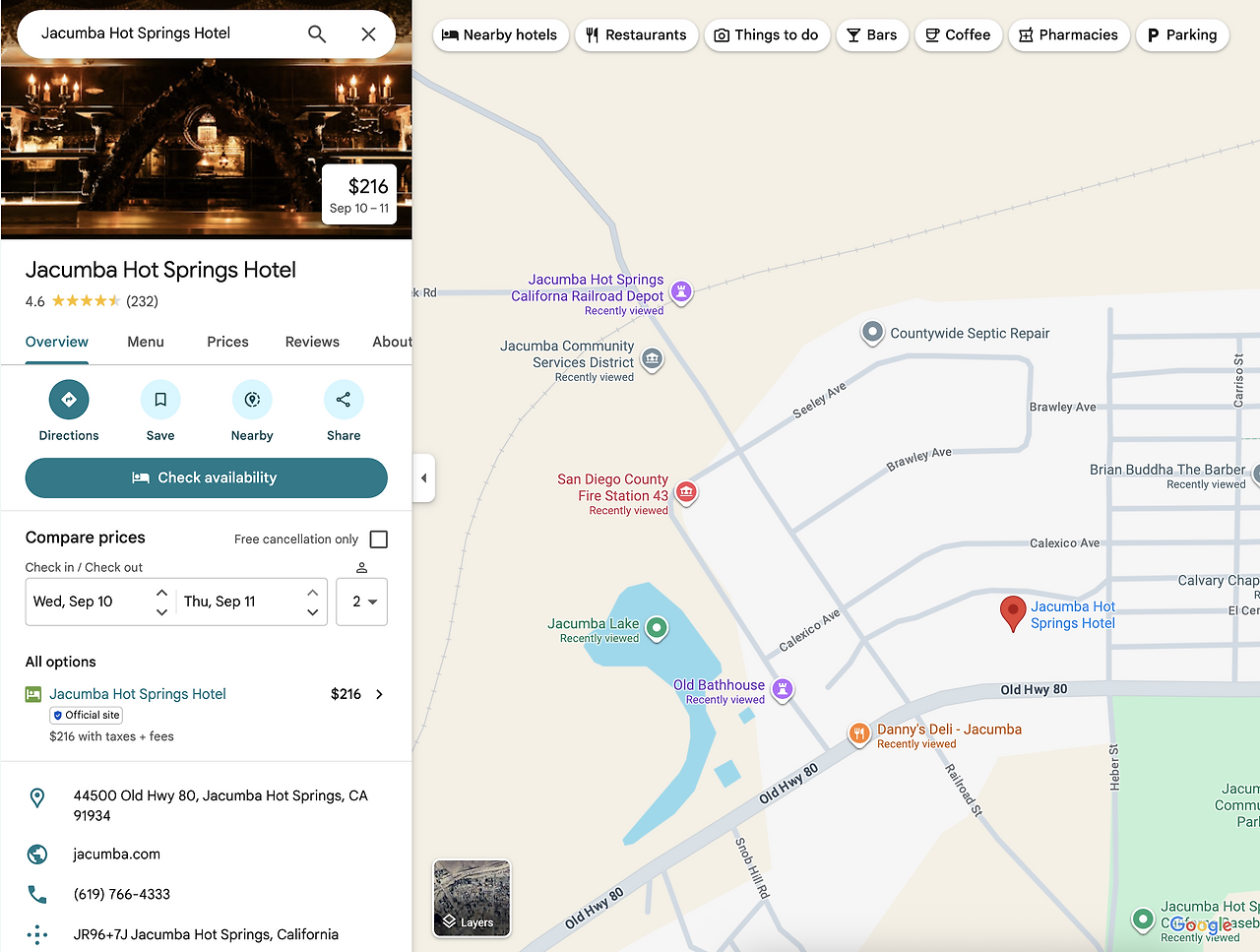1260x952 pixels.
Task: Click the Directions icon button
Action: pyautogui.click(x=69, y=400)
